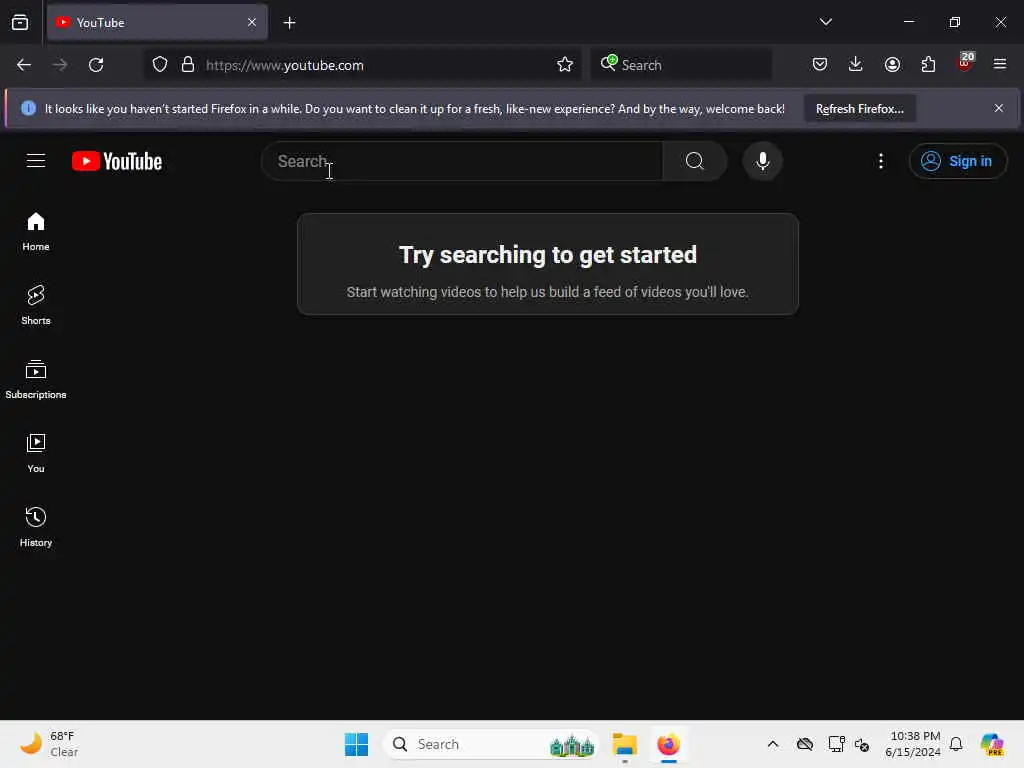
Task: Dismiss the Firefox refresh notification bar
Action: [x=999, y=108]
